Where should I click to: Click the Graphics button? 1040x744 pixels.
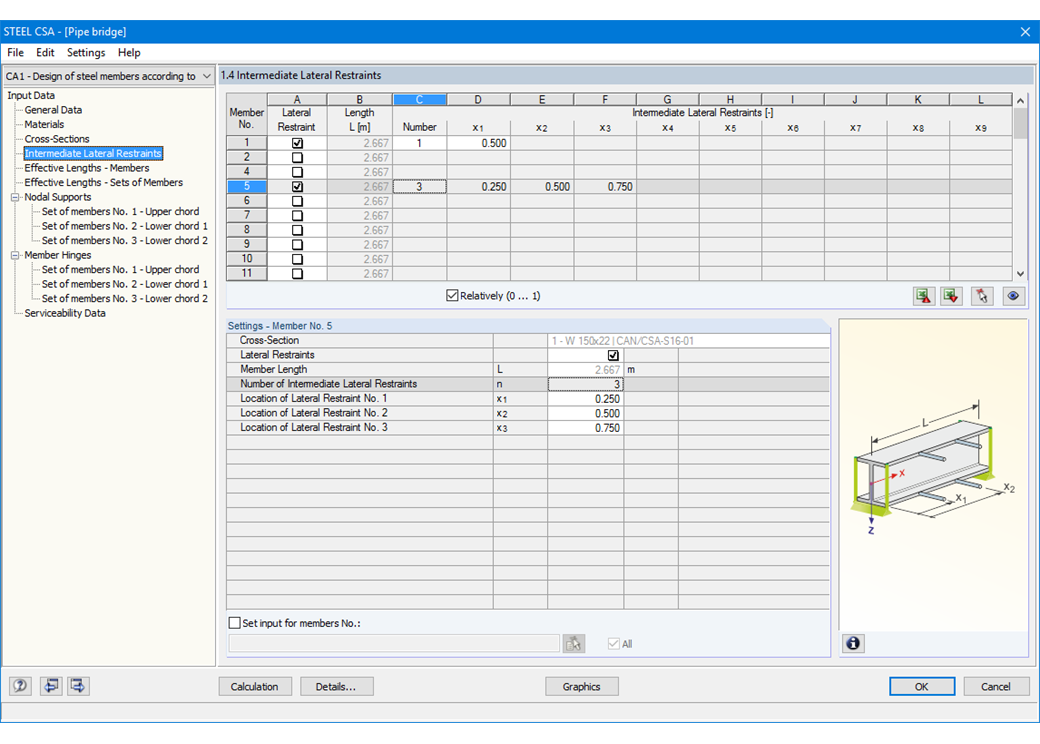[582, 686]
